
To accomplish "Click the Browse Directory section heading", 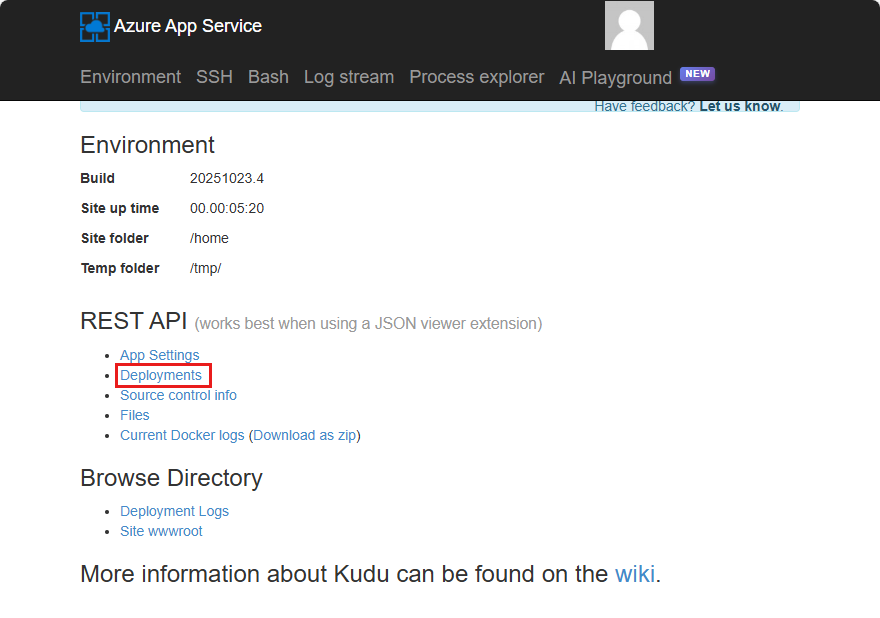I will (x=171, y=478).
